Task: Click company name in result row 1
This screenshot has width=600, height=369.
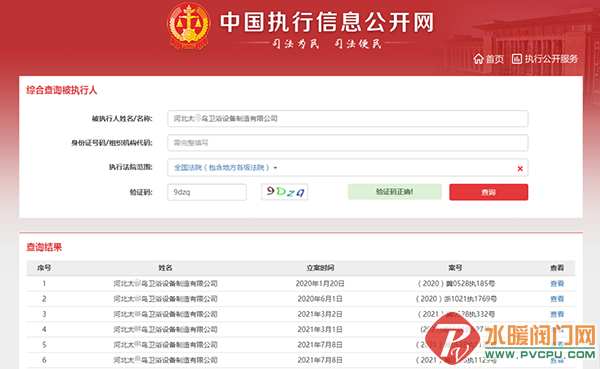Action: [165, 284]
